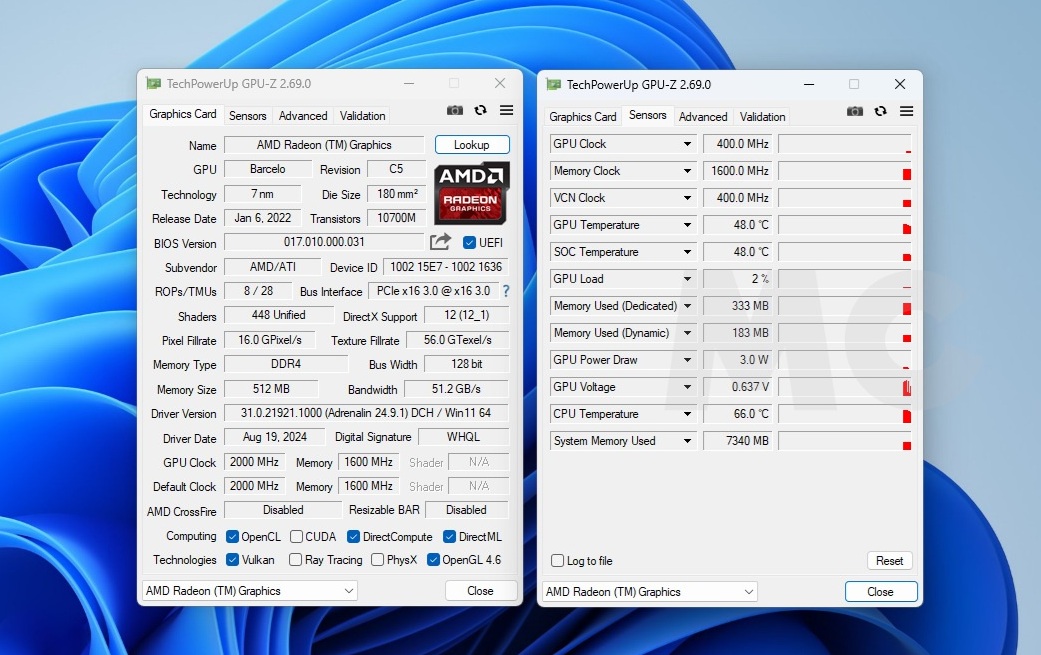Click the refresh icon in Graphics Card window
Viewport: 1041px width, 655px height.
pos(481,111)
